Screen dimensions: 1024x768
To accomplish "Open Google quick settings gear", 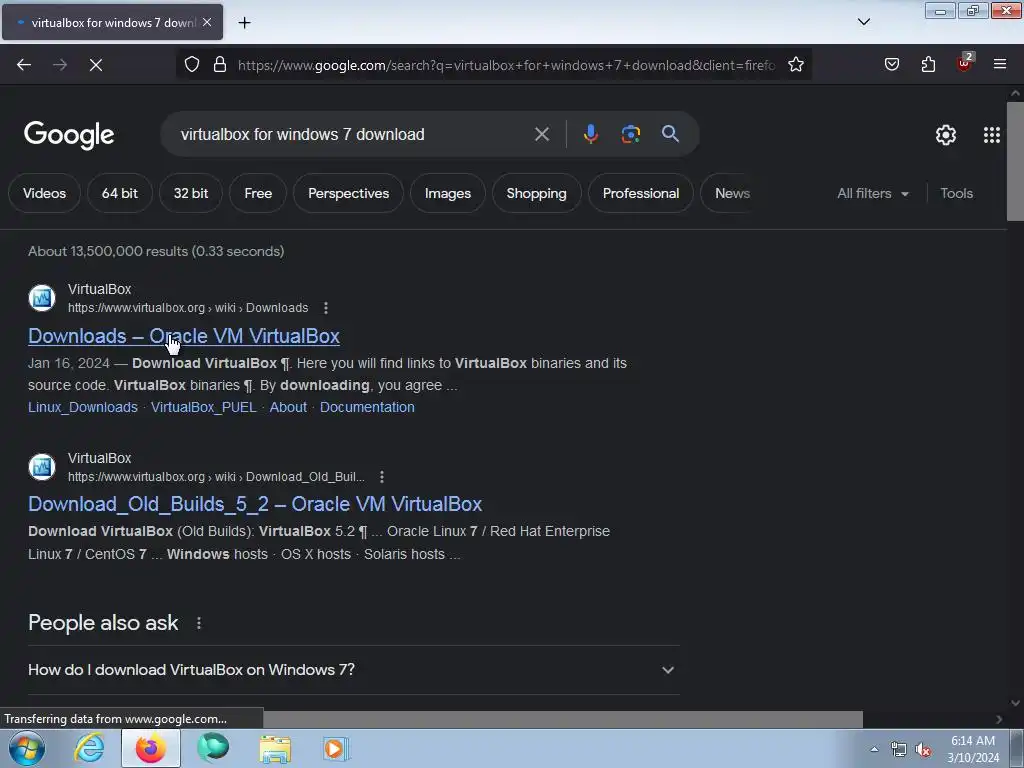I will click(x=946, y=135).
